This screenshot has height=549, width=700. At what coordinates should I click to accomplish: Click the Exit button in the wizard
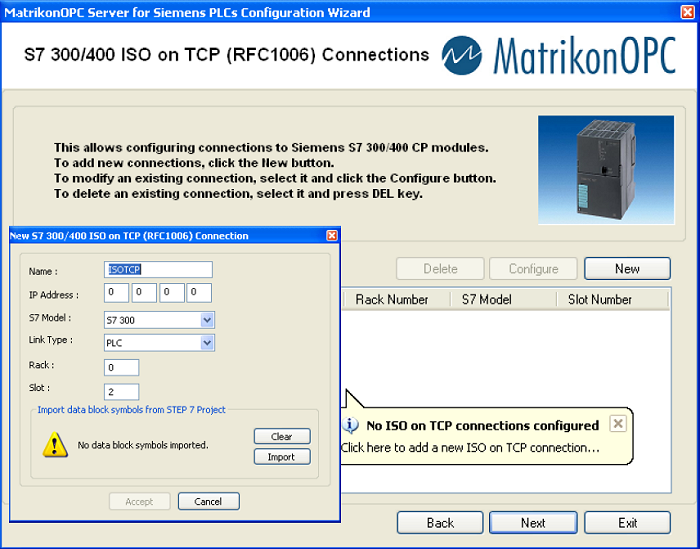627,523
